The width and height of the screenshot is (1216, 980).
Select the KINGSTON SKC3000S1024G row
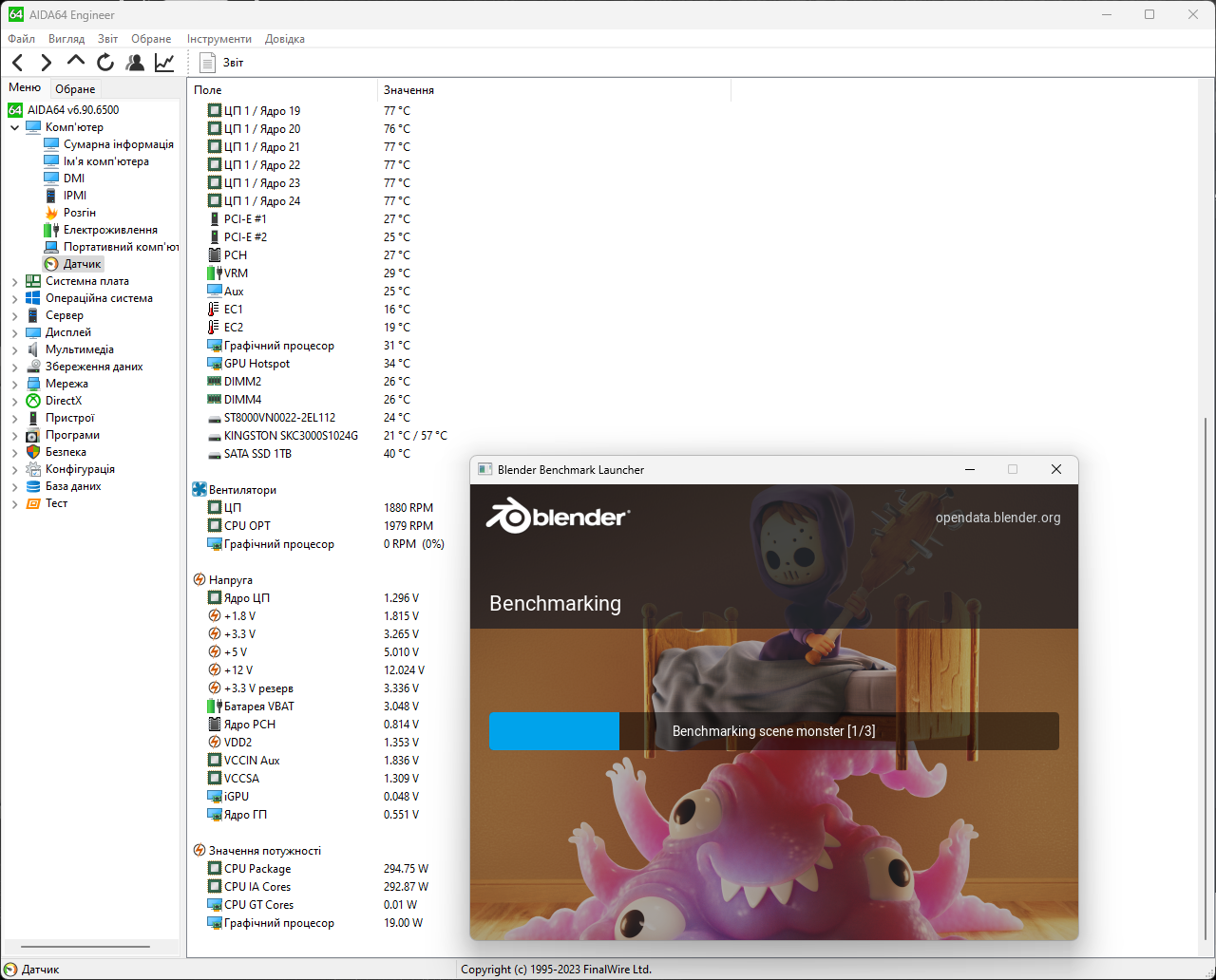click(x=328, y=436)
